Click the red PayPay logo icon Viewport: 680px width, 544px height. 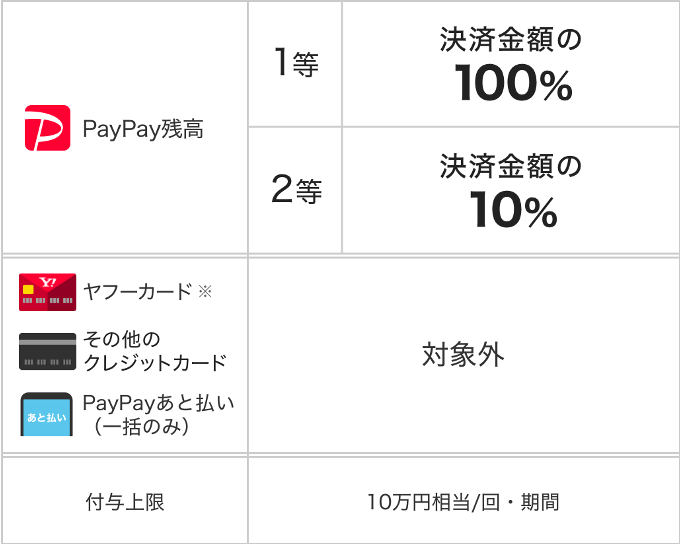point(47,128)
